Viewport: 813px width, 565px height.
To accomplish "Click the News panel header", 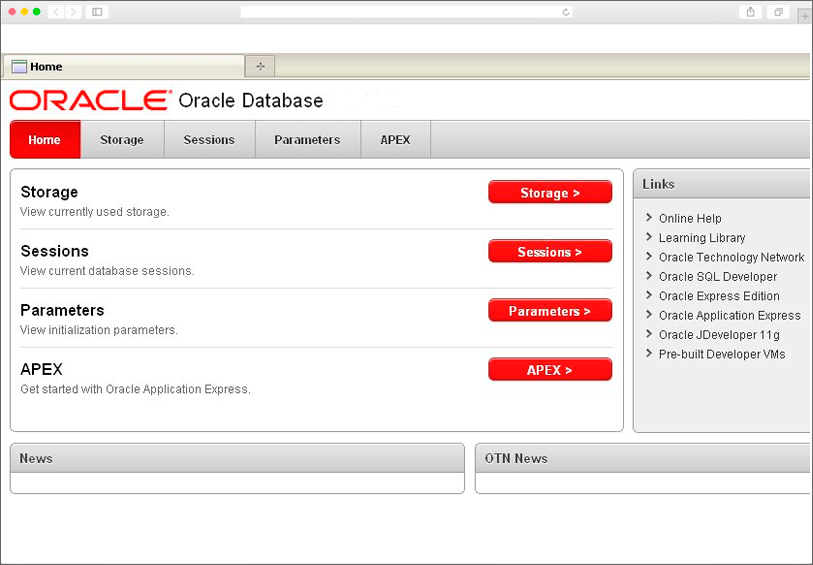I will 237,458.
